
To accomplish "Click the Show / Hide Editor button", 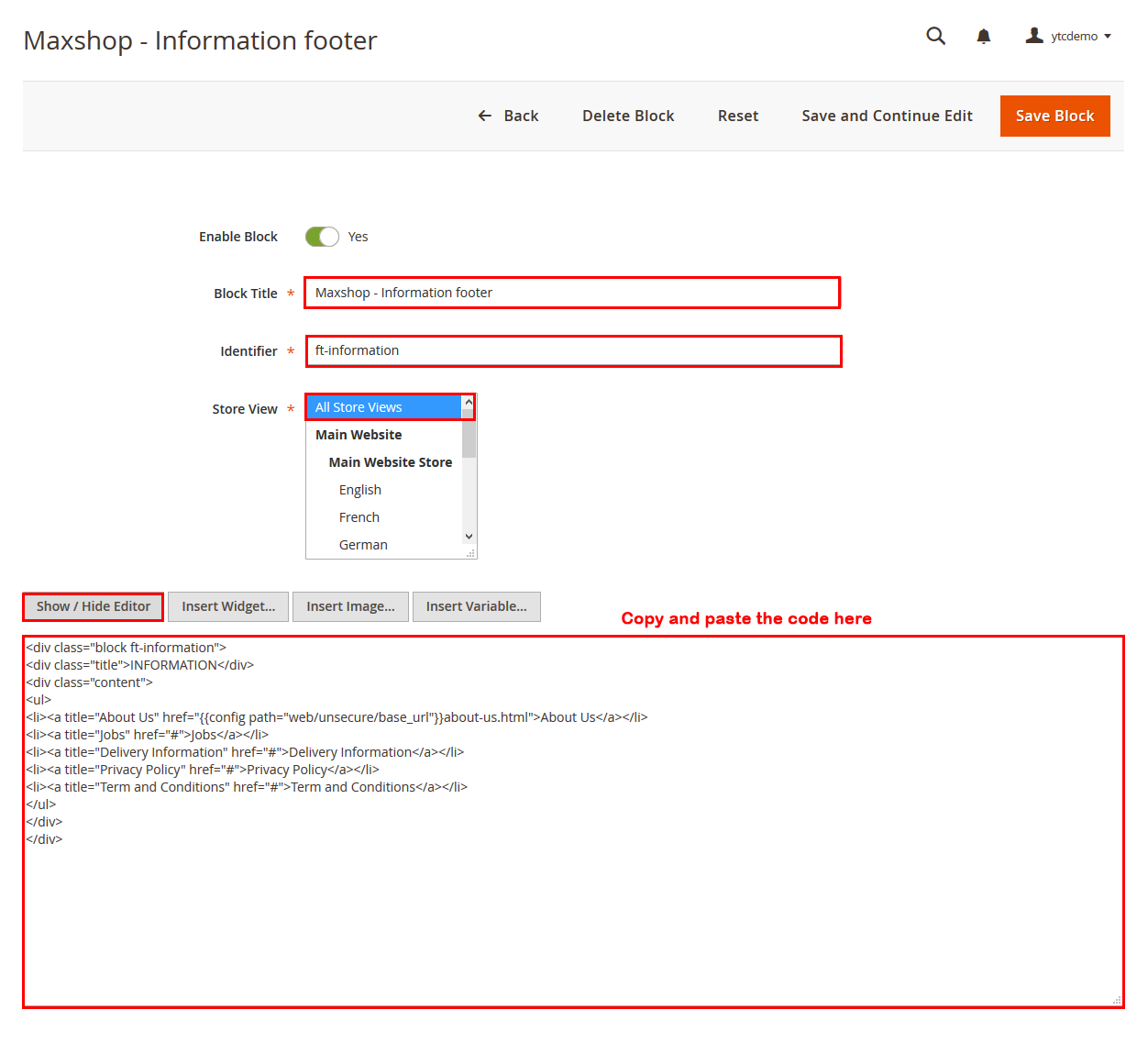I will (x=94, y=606).
